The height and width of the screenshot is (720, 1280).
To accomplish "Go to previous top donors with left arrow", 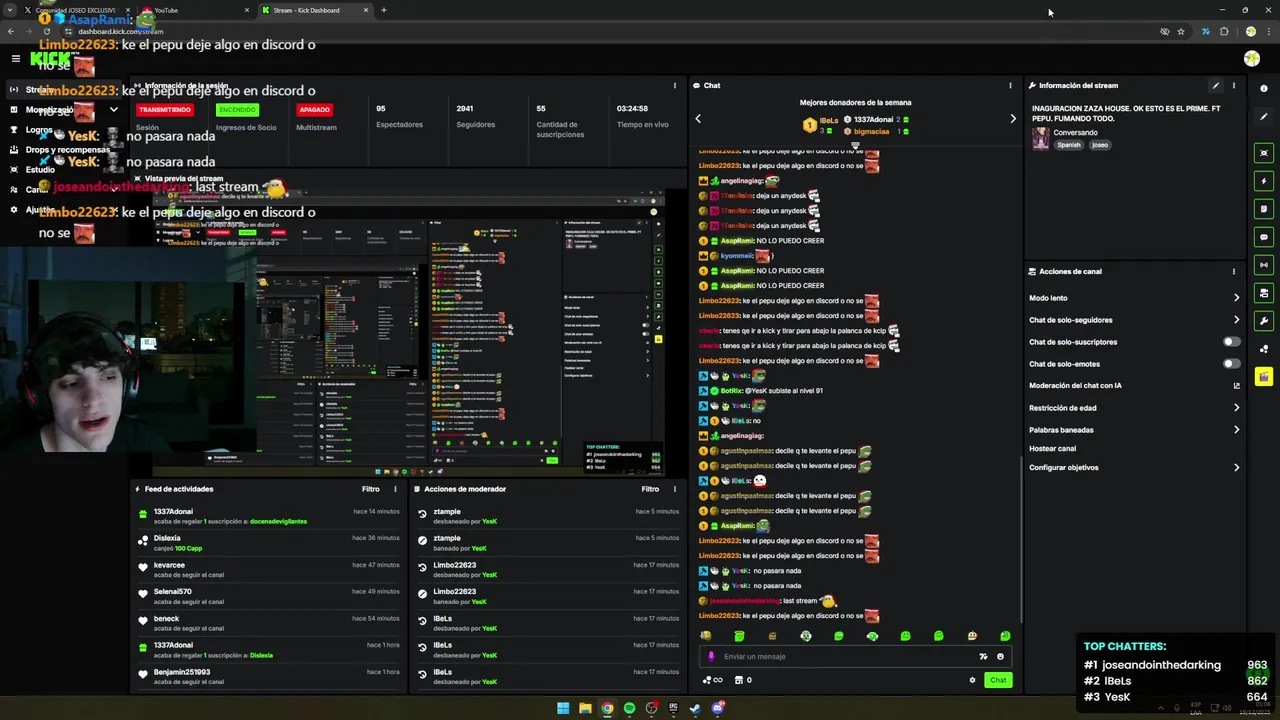I will coord(698,119).
